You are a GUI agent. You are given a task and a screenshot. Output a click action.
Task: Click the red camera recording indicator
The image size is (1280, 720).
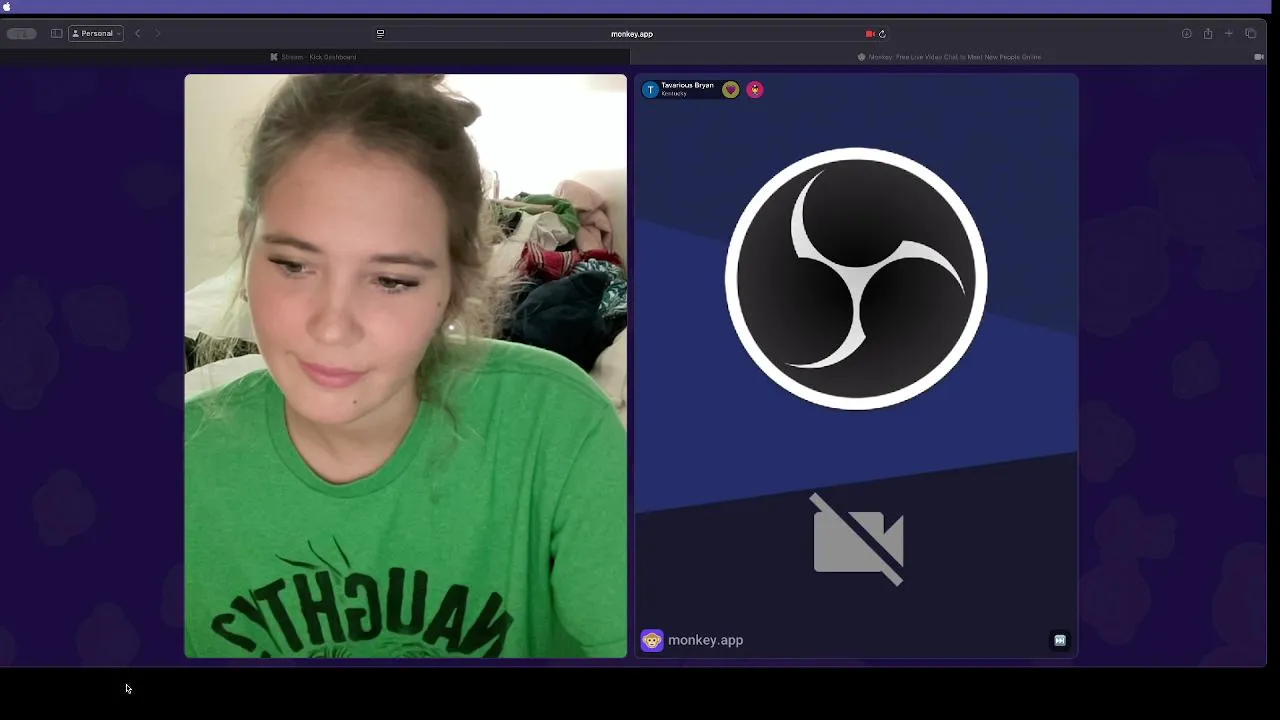coord(870,34)
